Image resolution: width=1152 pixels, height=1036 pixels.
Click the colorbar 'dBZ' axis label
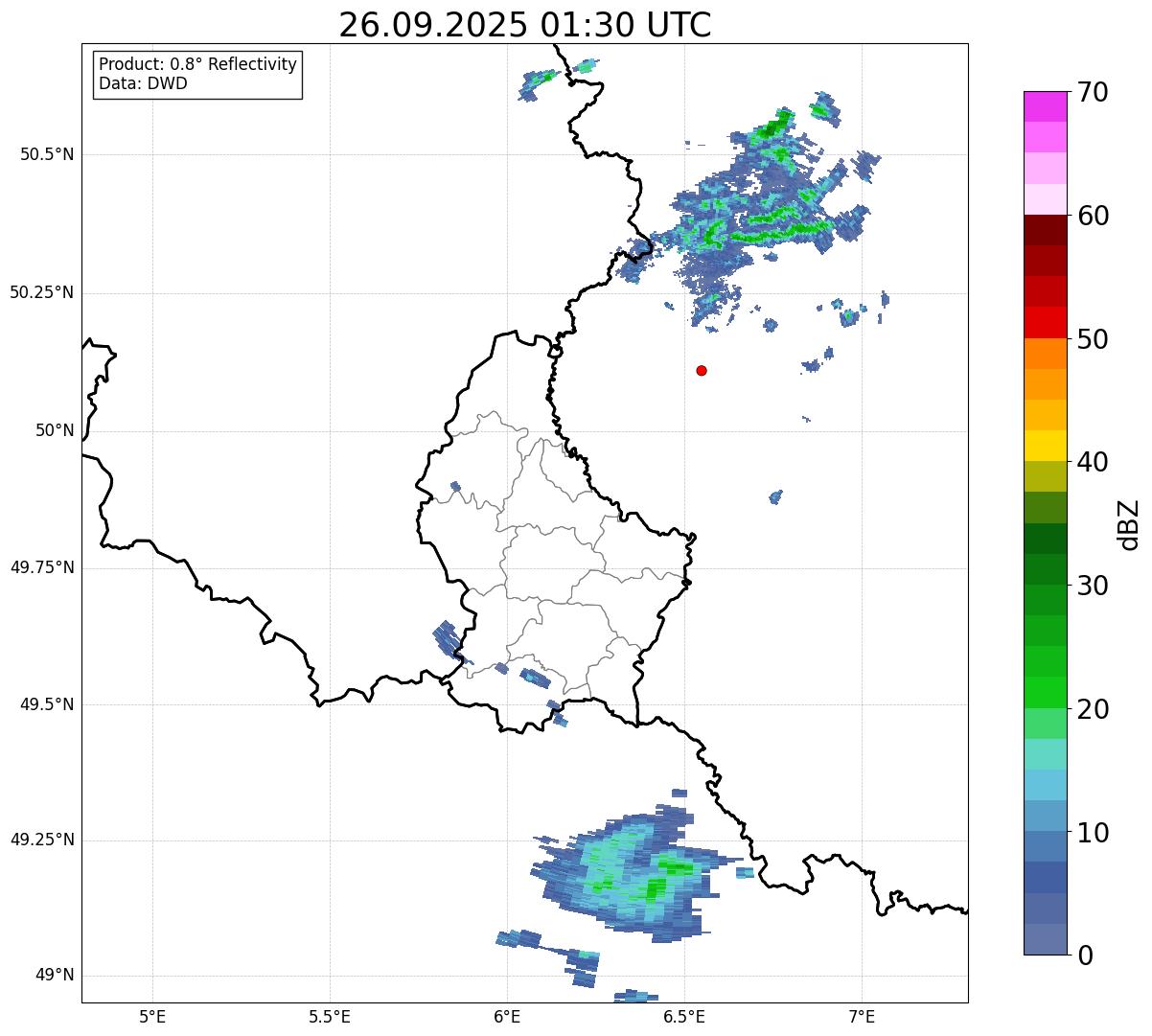(1129, 523)
